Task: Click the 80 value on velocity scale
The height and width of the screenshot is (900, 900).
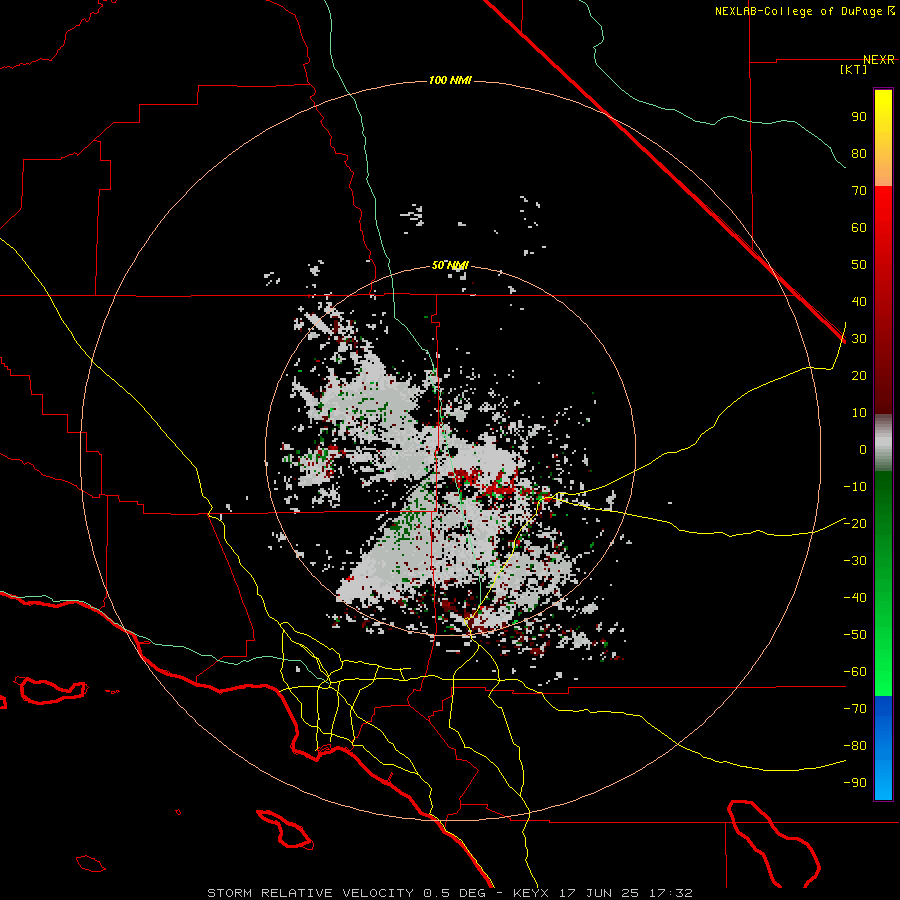Action: [859, 154]
